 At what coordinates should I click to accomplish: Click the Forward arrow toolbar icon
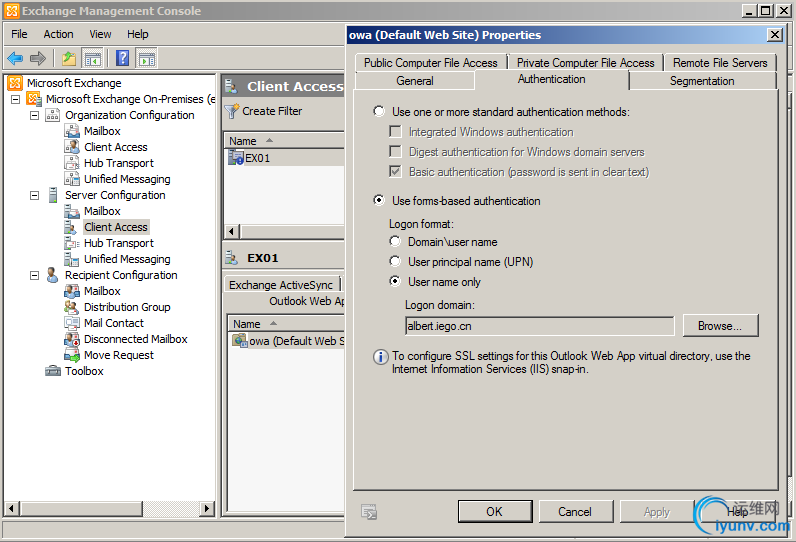[x=38, y=58]
